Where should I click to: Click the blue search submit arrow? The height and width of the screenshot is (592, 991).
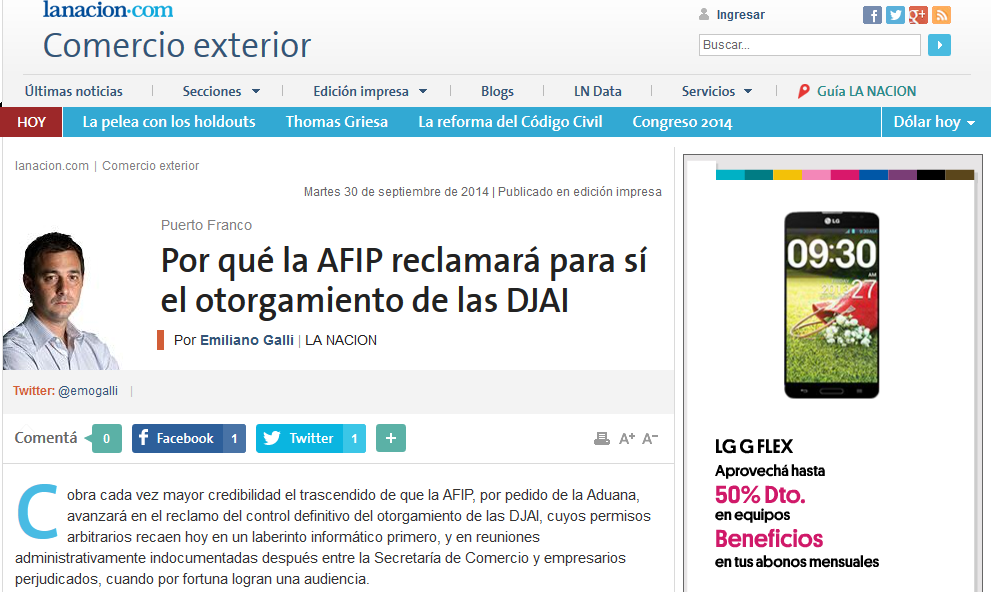[939, 45]
